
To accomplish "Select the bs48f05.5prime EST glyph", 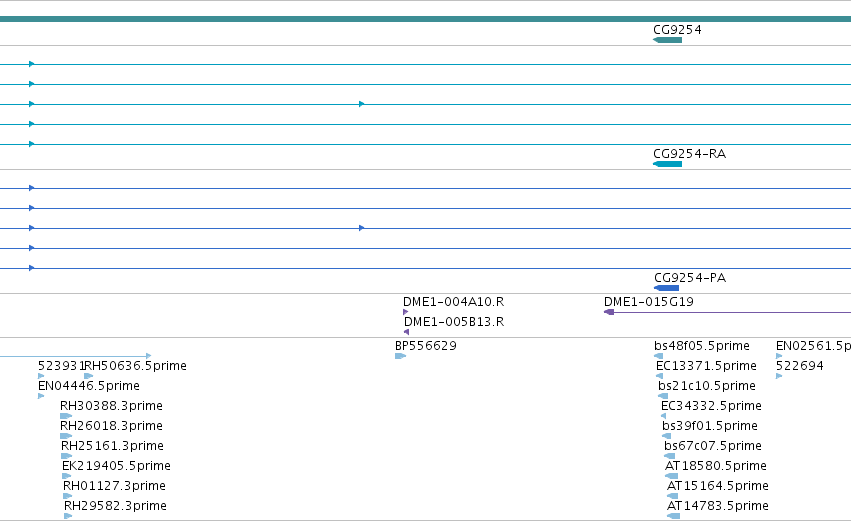I will 659,356.
